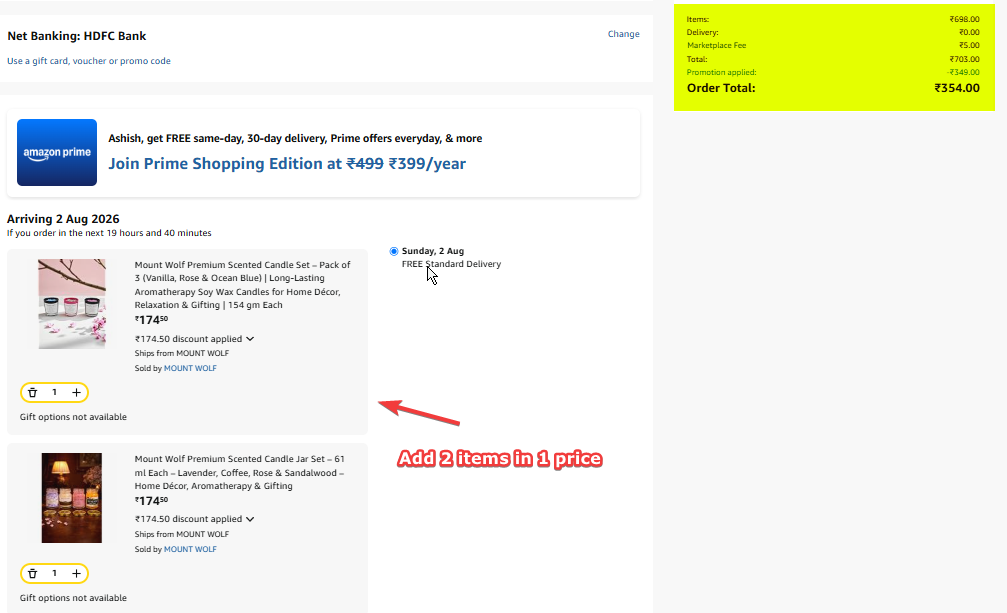Click the Delivery ₹0.00 summary line
1007x613 pixels.
[833, 32]
